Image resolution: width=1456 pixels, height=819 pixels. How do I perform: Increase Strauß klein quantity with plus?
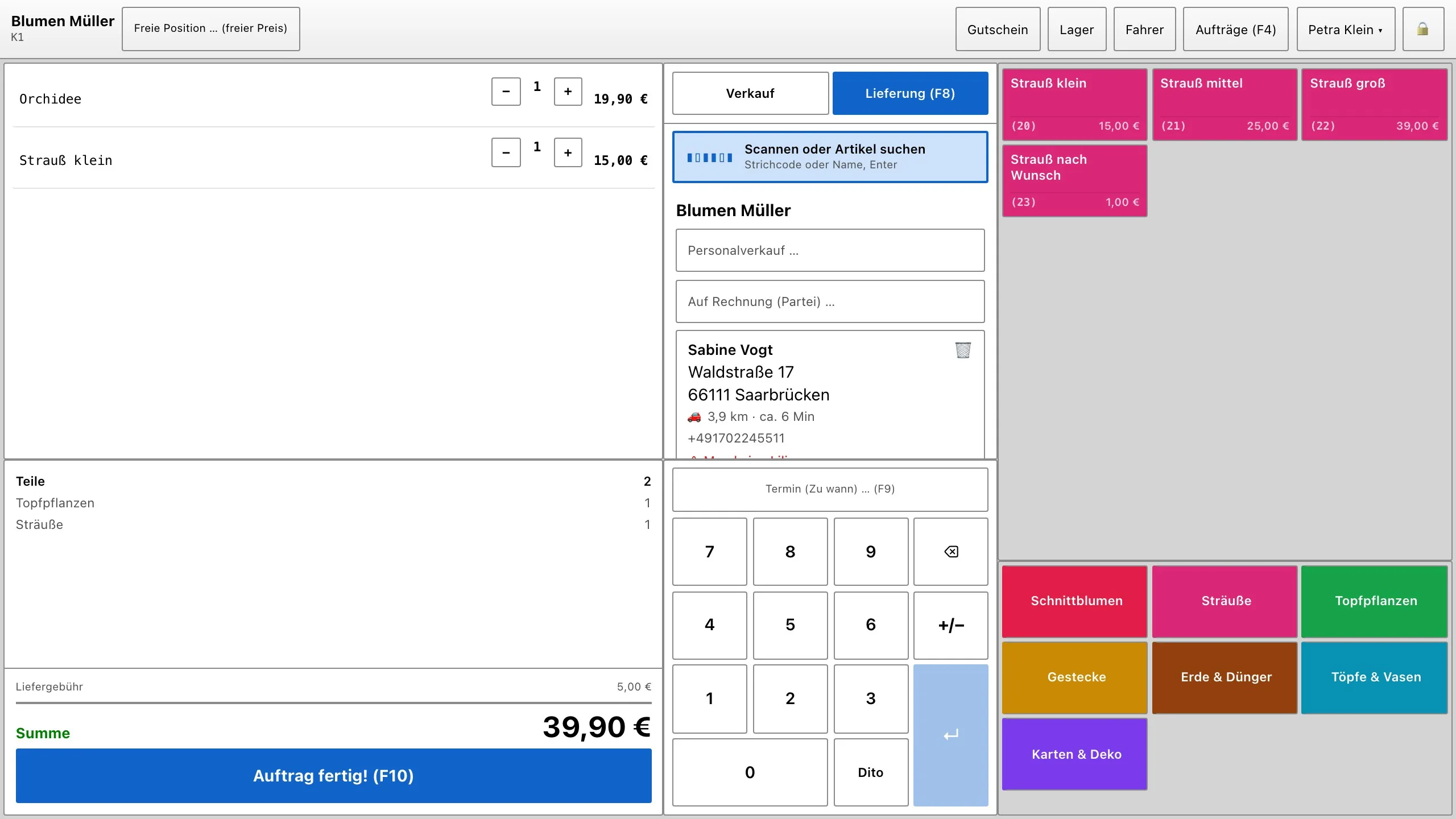pos(568,152)
